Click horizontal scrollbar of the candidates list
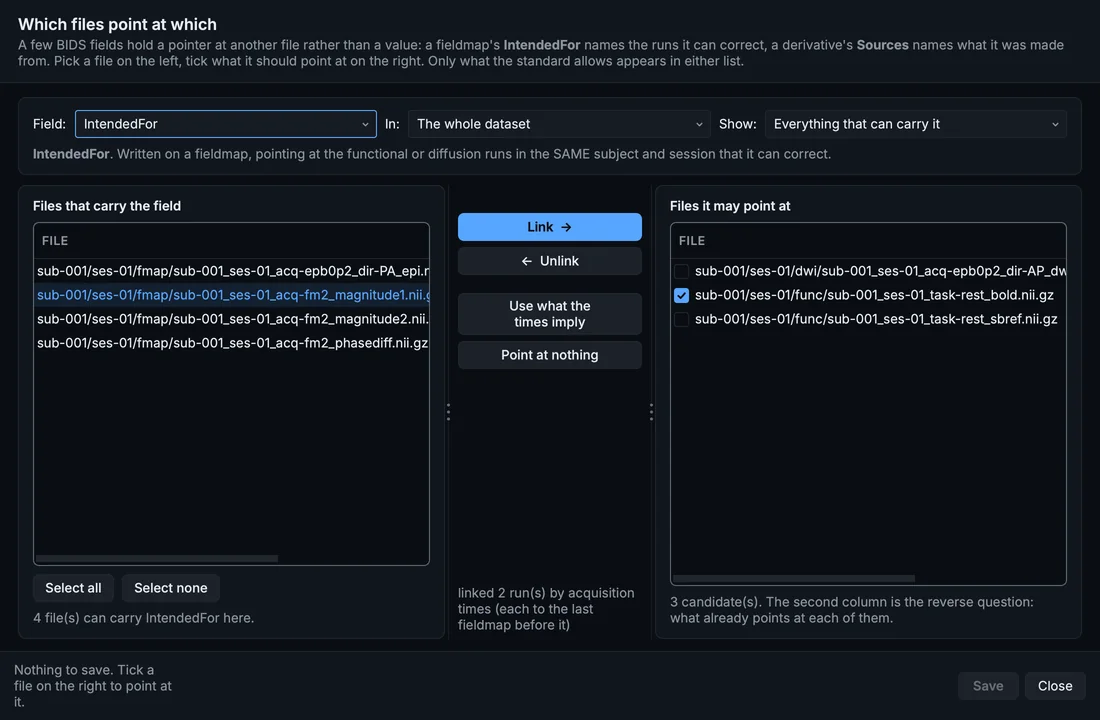The height and width of the screenshot is (720, 1100). [x=793, y=579]
